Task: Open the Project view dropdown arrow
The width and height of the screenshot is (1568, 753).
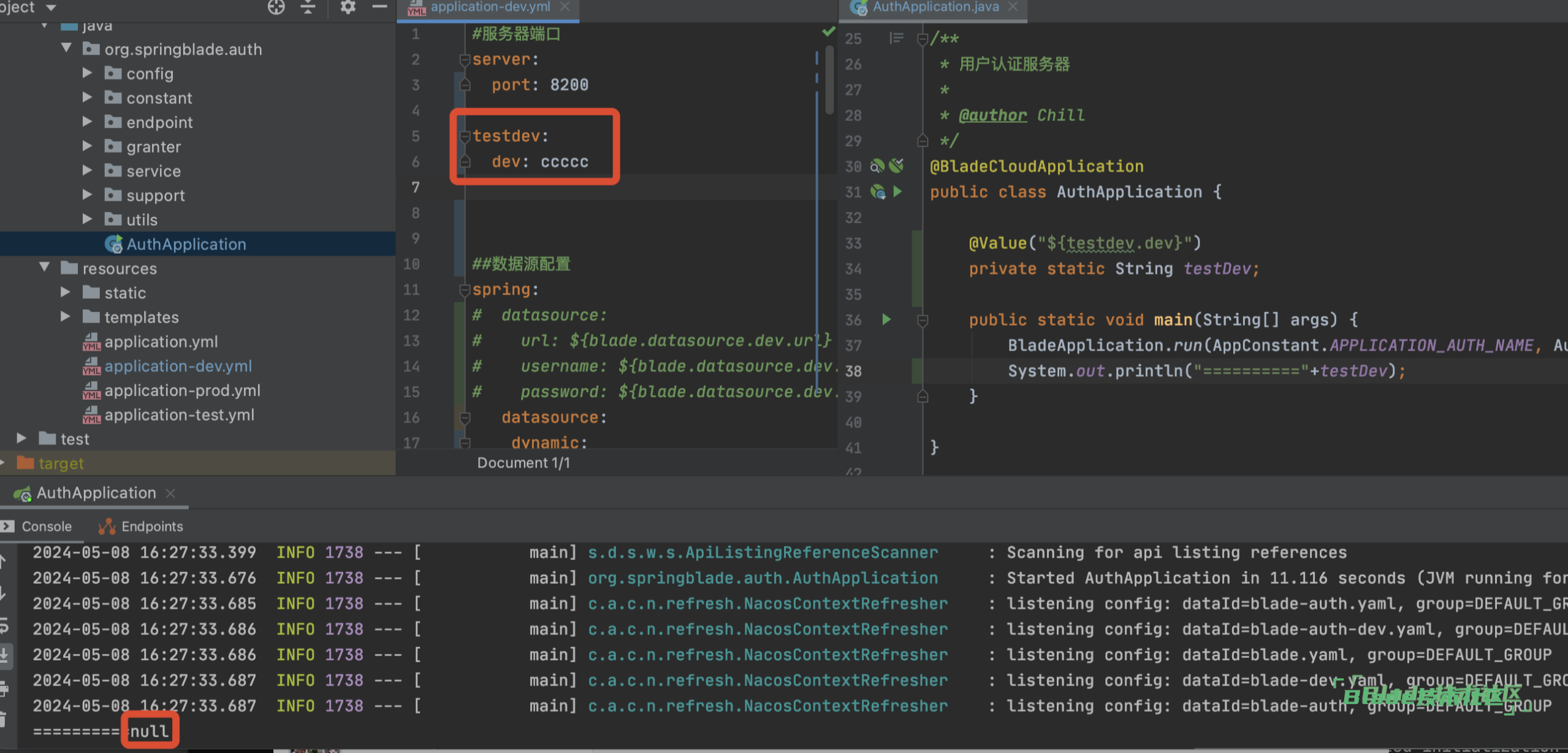Action: 51,7
